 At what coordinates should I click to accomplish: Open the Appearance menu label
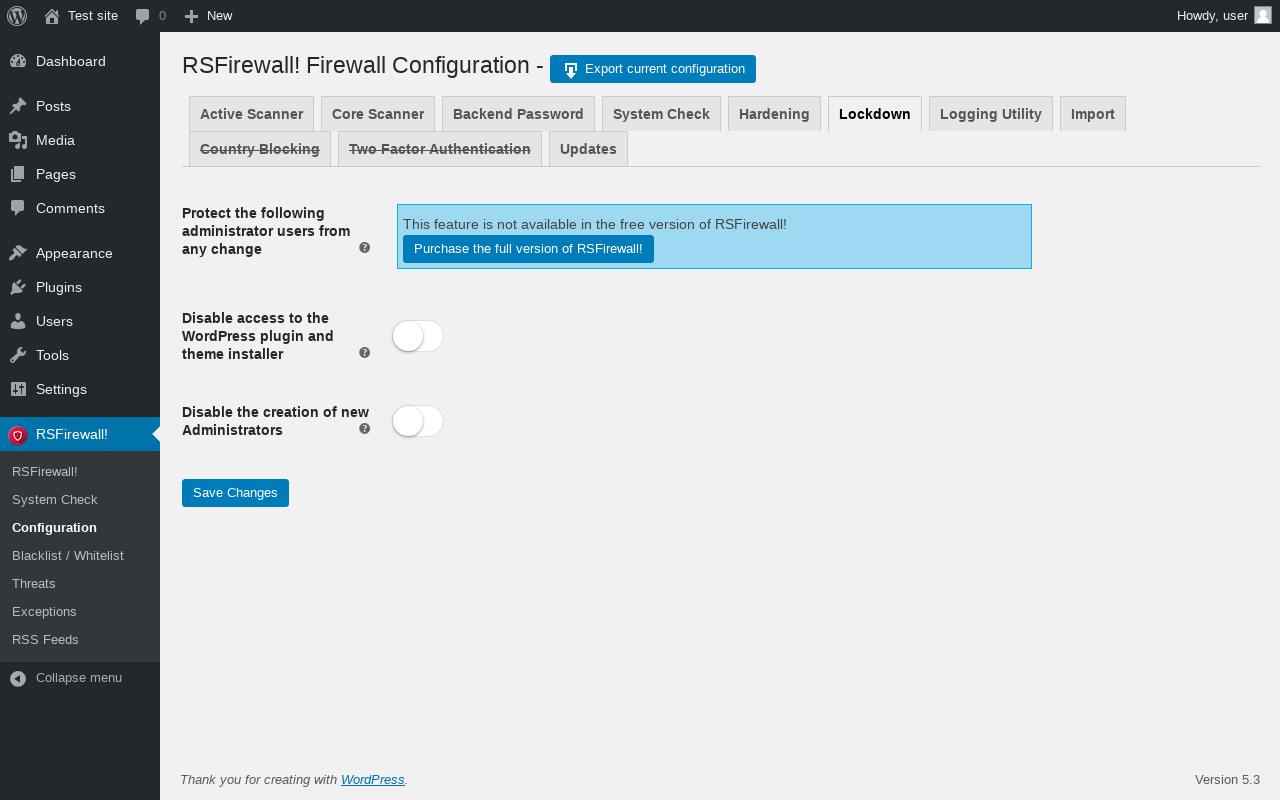[x=74, y=253]
